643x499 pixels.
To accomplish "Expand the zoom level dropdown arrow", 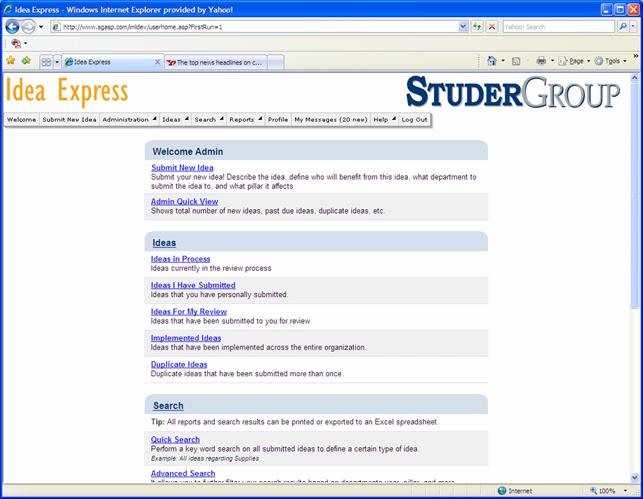I will pyautogui.click(x=625, y=491).
